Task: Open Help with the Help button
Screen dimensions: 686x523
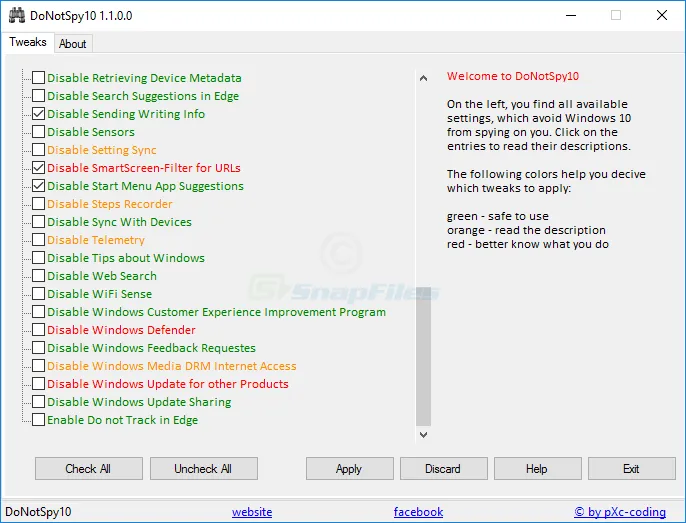Action: 538,469
